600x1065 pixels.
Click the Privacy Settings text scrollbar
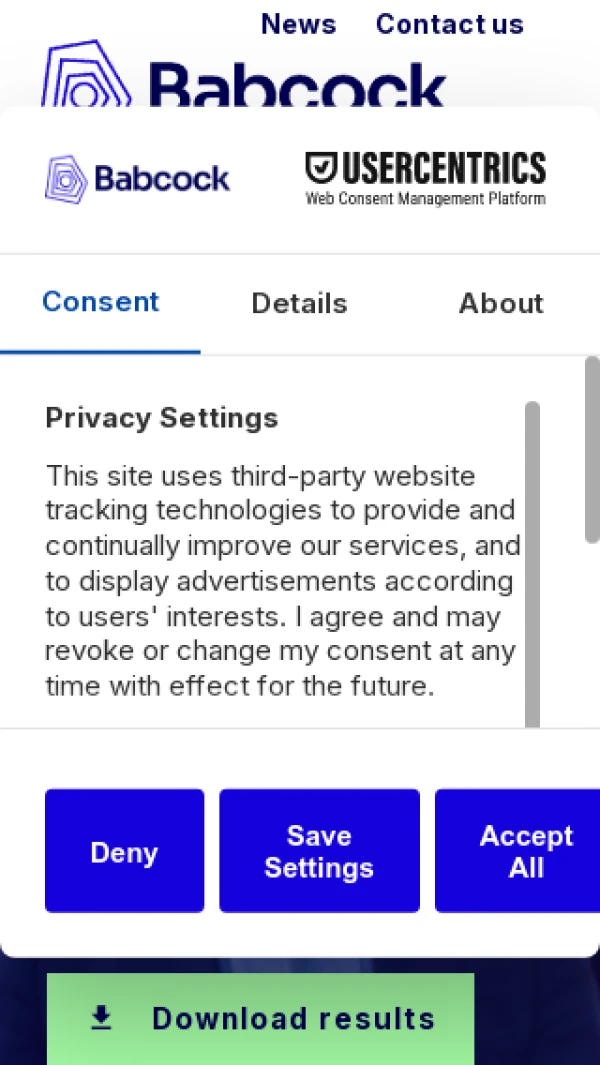pos(532,560)
